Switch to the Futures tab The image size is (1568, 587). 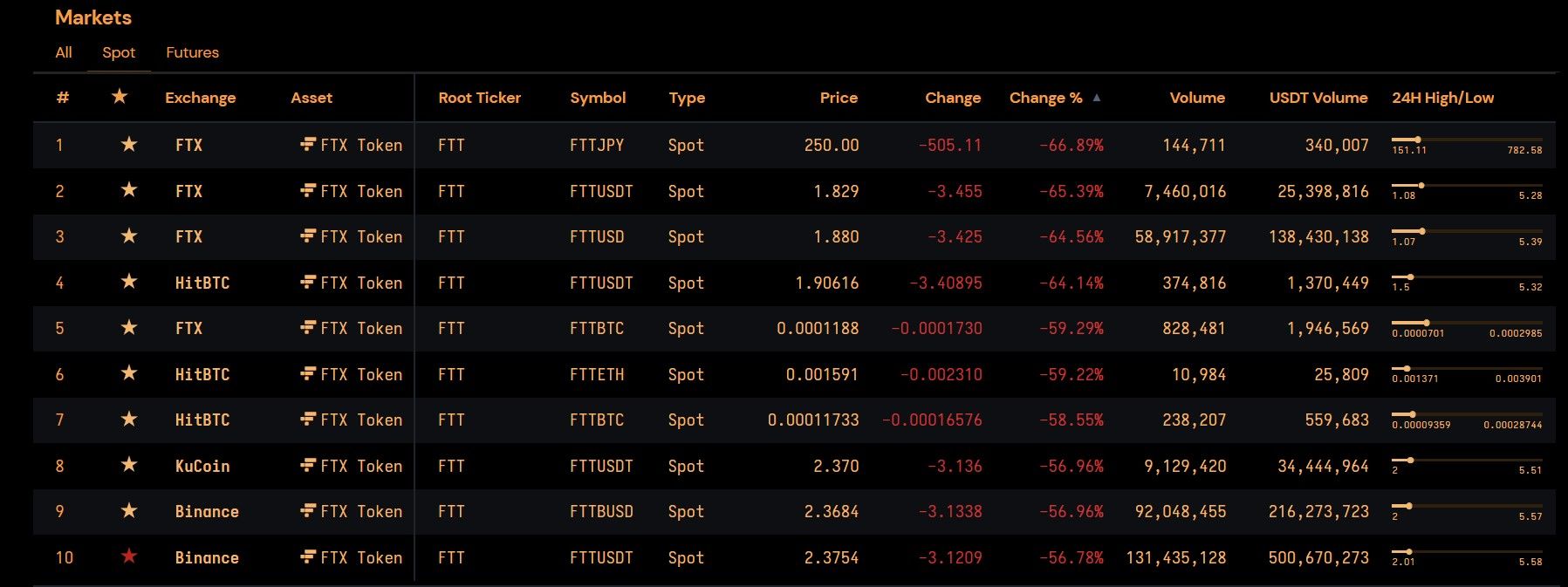pyautogui.click(x=192, y=52)
